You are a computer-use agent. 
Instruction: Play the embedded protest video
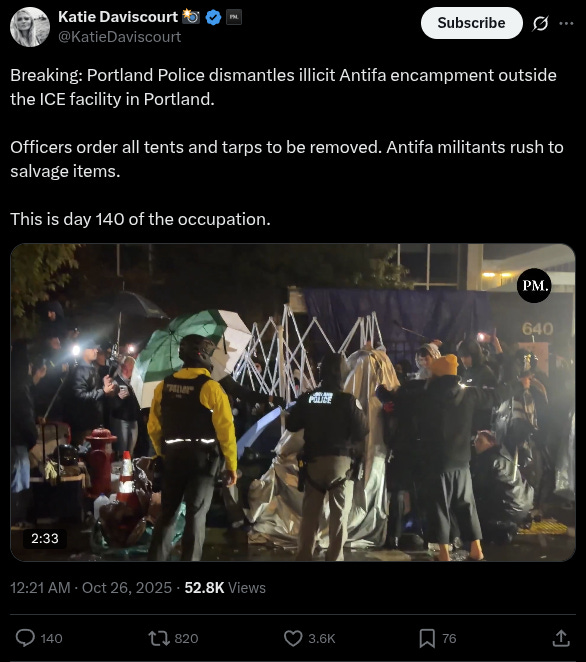(293, 402)
